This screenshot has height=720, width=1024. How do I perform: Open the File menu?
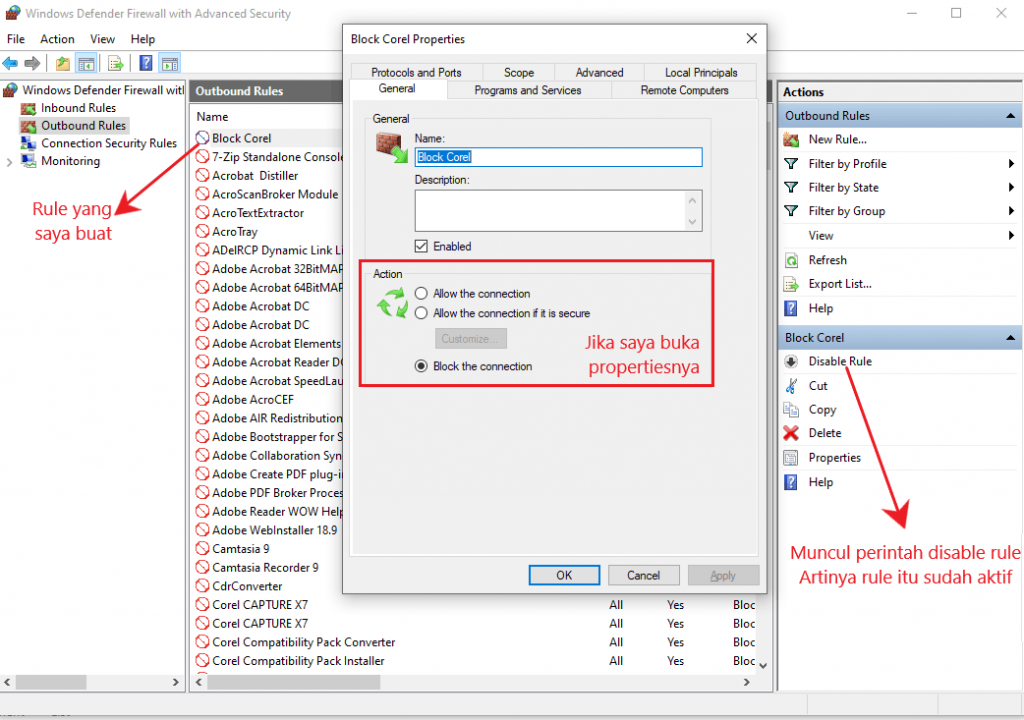point(16,39)
